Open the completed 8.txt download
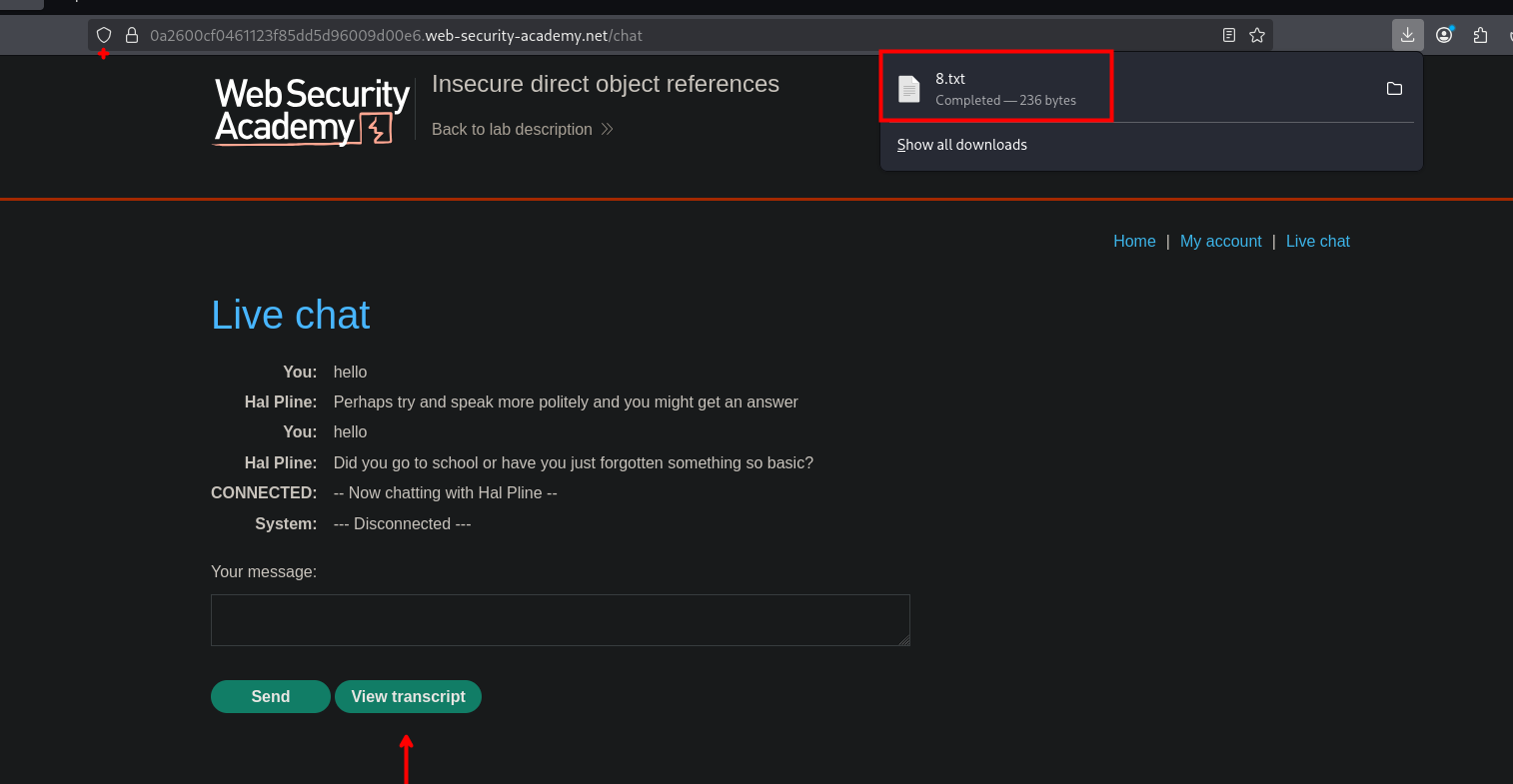The height and width of the screenshot is (784, 1513). [1004, 88]
